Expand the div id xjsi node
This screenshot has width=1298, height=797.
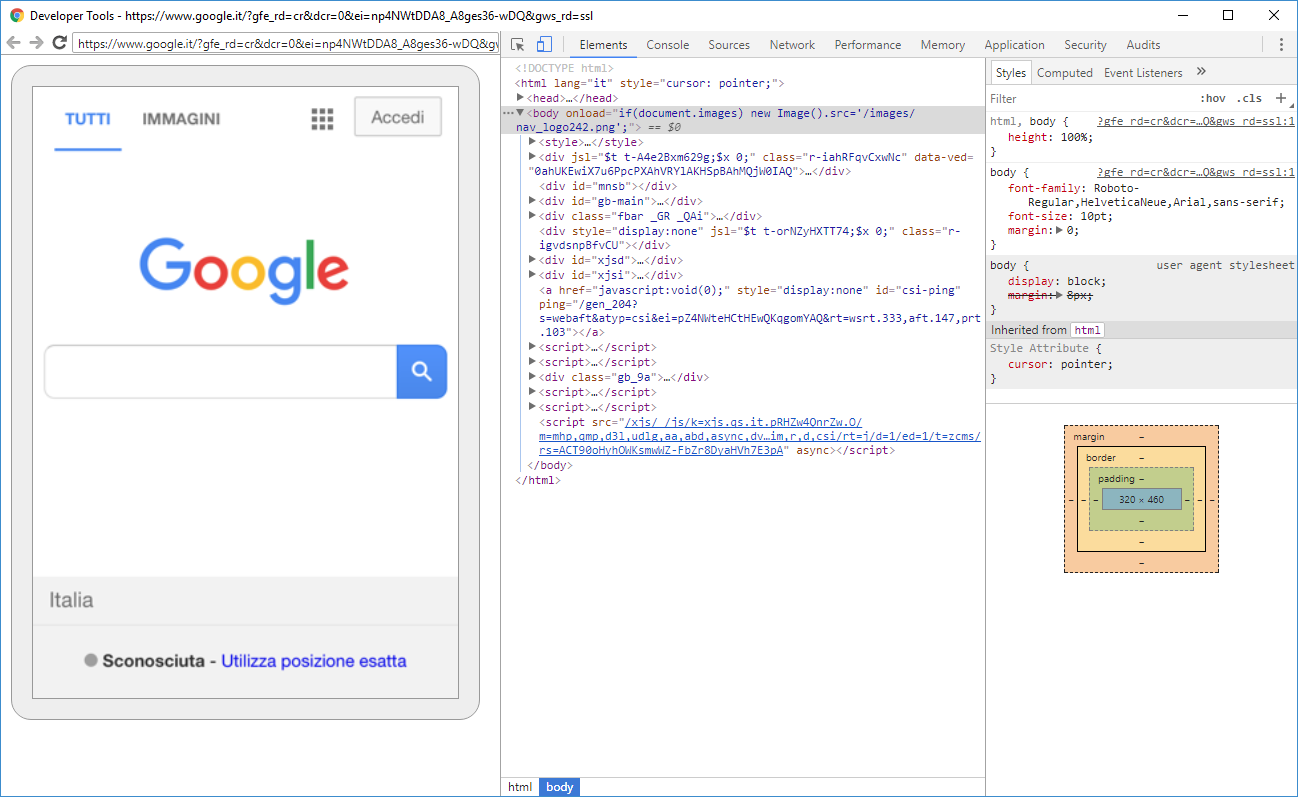coord(532,275)
